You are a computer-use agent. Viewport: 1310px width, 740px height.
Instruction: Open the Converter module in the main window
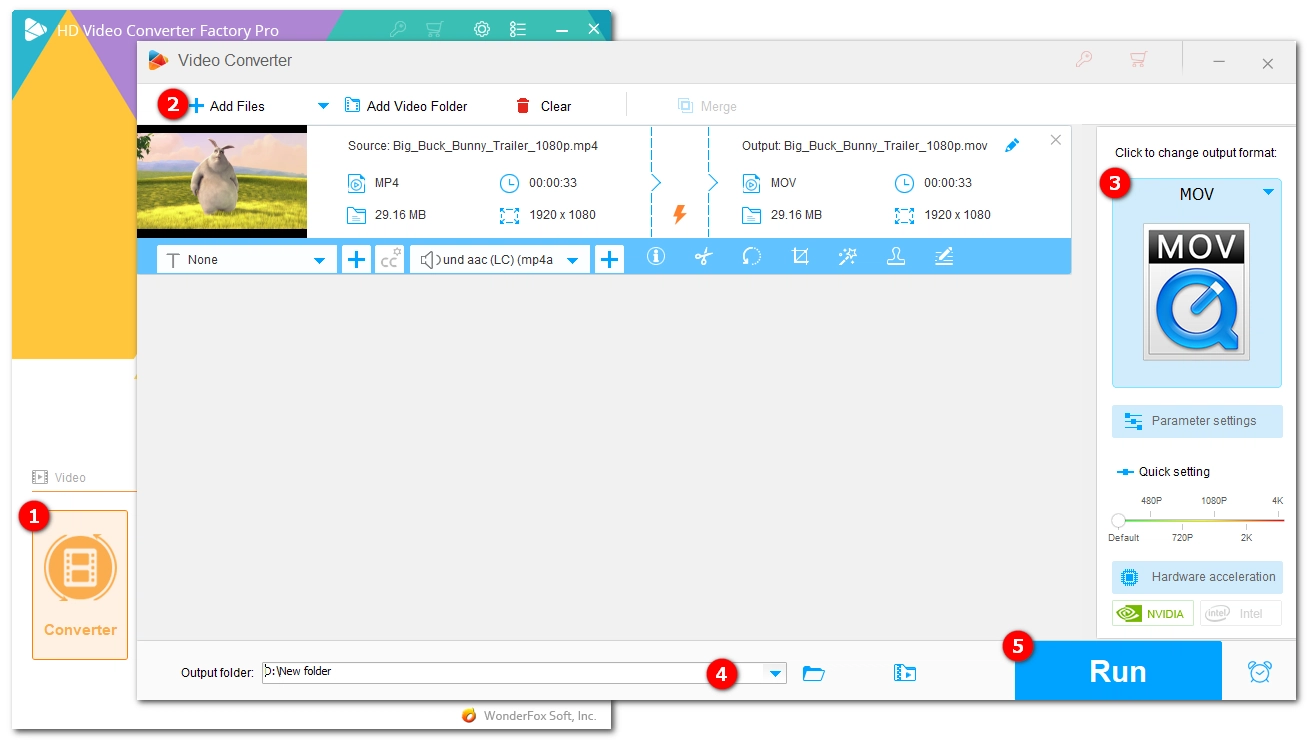80,585
